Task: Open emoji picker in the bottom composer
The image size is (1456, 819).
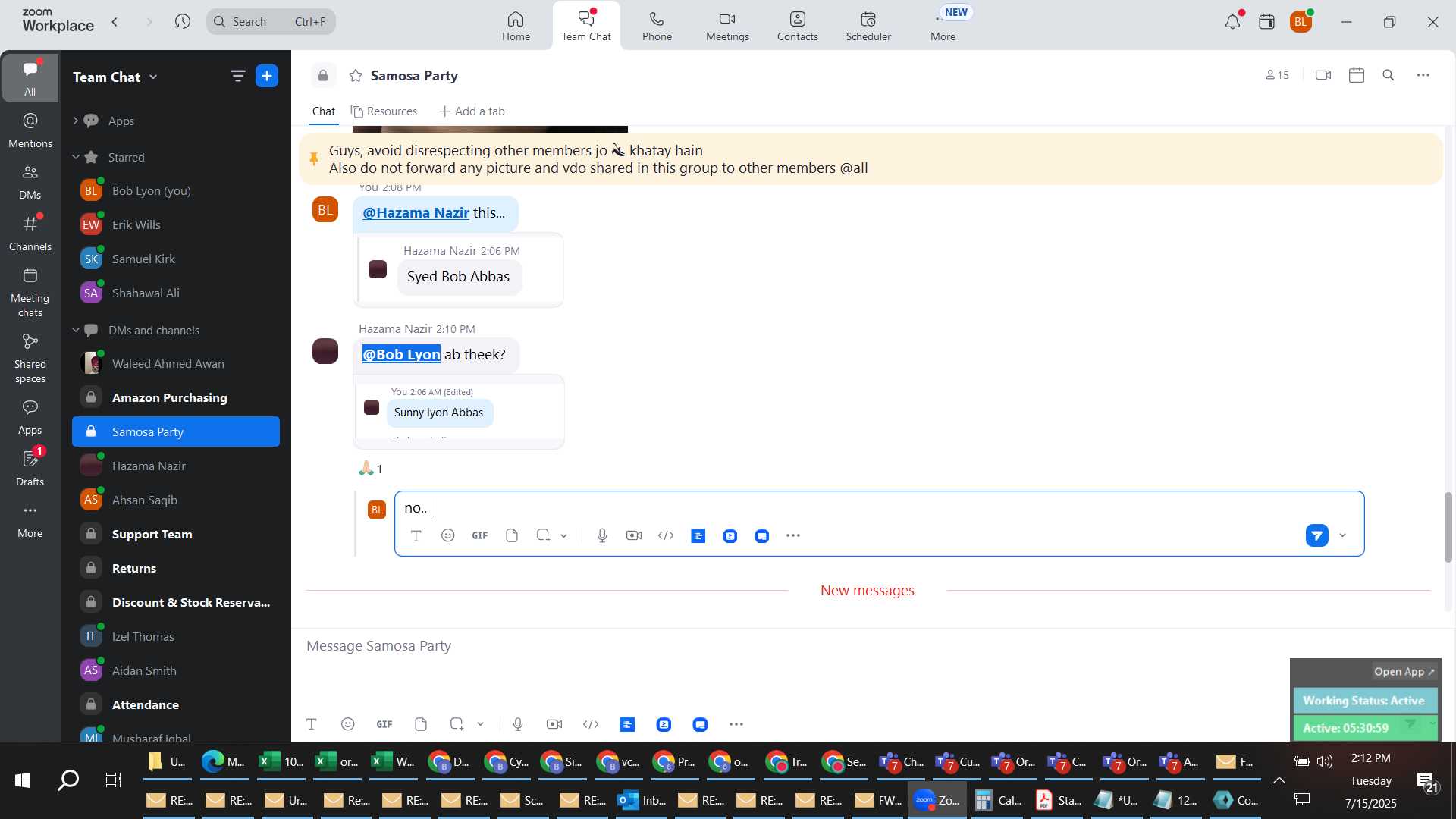Action: tap(348, 724)
